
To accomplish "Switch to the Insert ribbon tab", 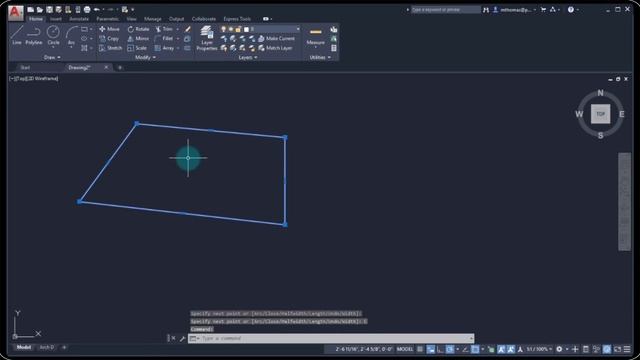I will pyautogui.click(x=56, y=19).
